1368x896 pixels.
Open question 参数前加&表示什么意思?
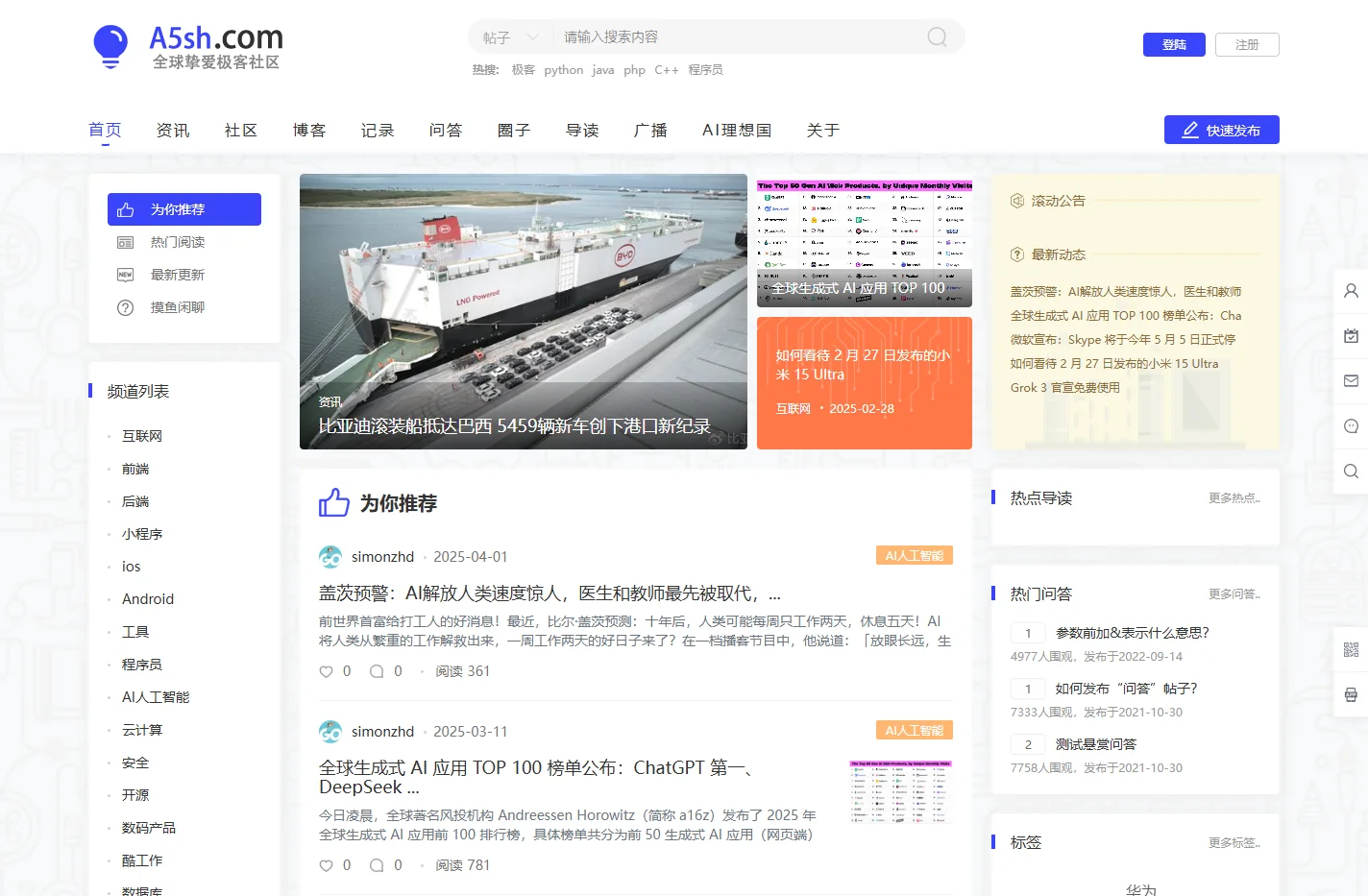1133,633
